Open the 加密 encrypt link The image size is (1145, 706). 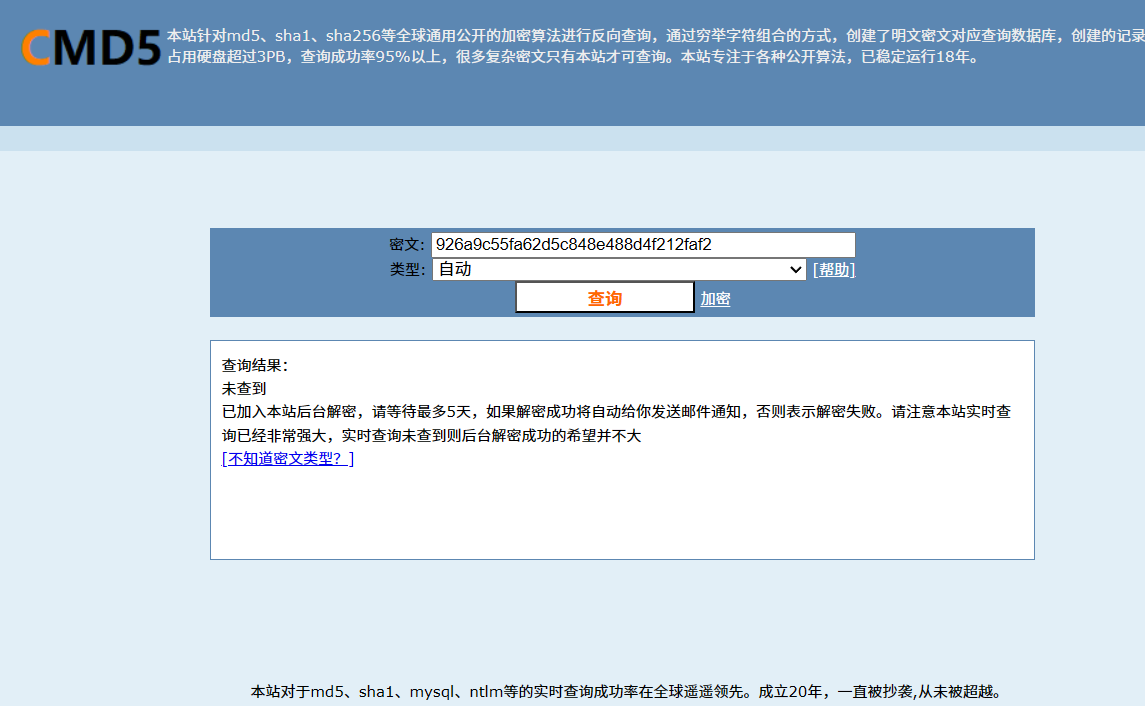click(x=715, y=299)
